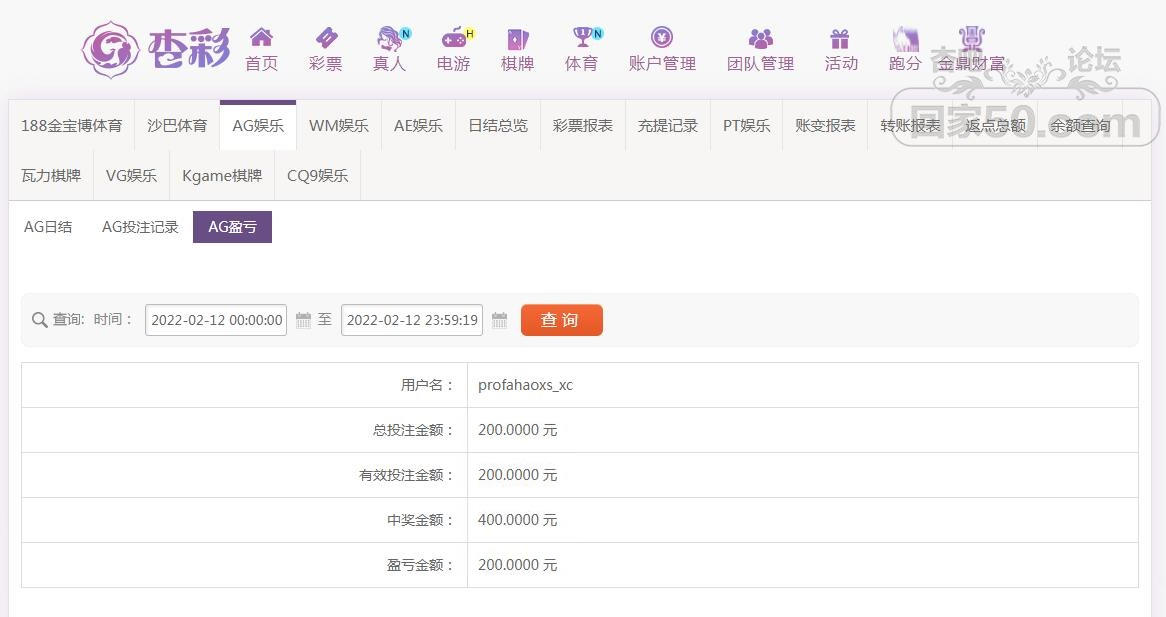Switch to AE娱乐 tab

tap(419, 126)
